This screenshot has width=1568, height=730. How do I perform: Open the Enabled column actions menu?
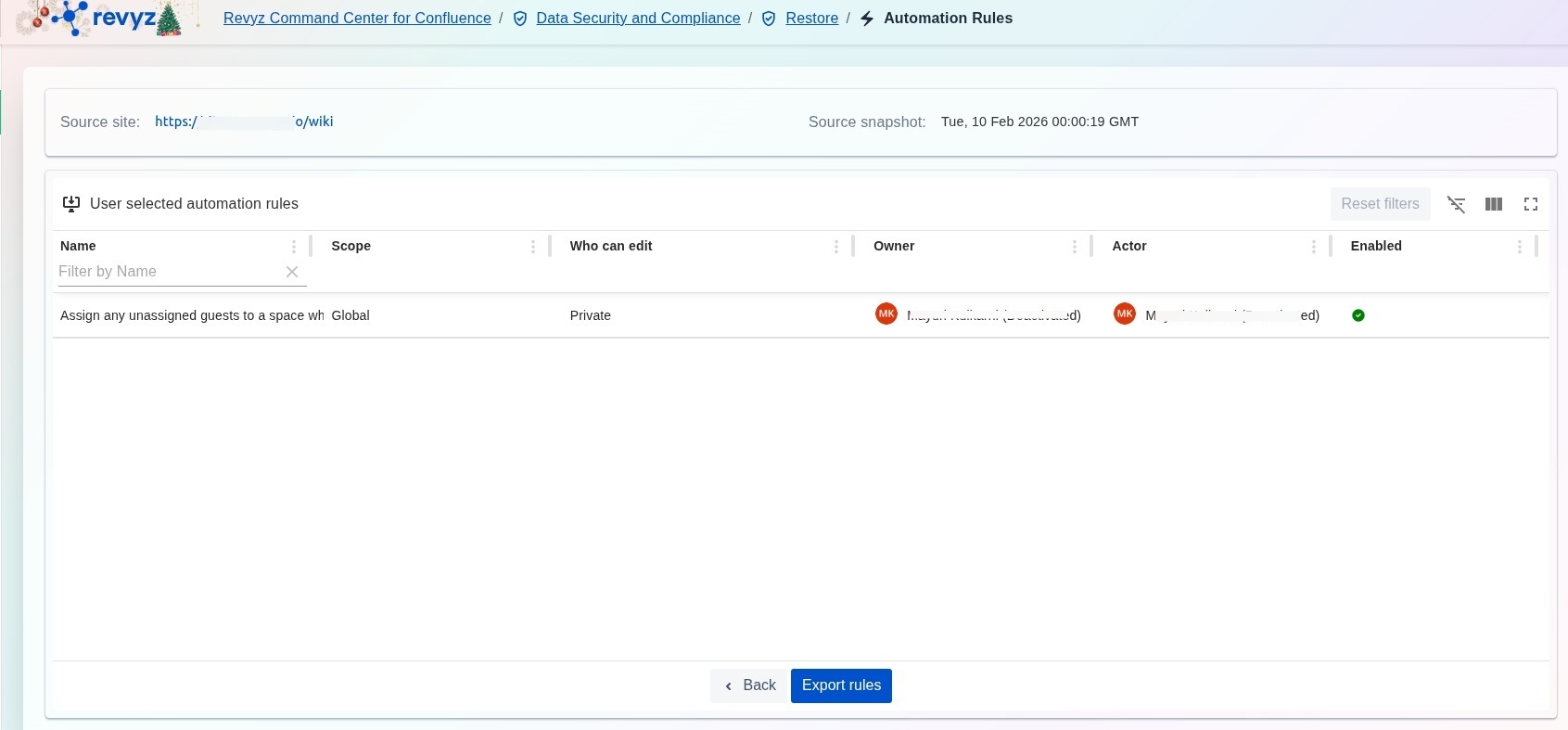[x=1519, y=247]
